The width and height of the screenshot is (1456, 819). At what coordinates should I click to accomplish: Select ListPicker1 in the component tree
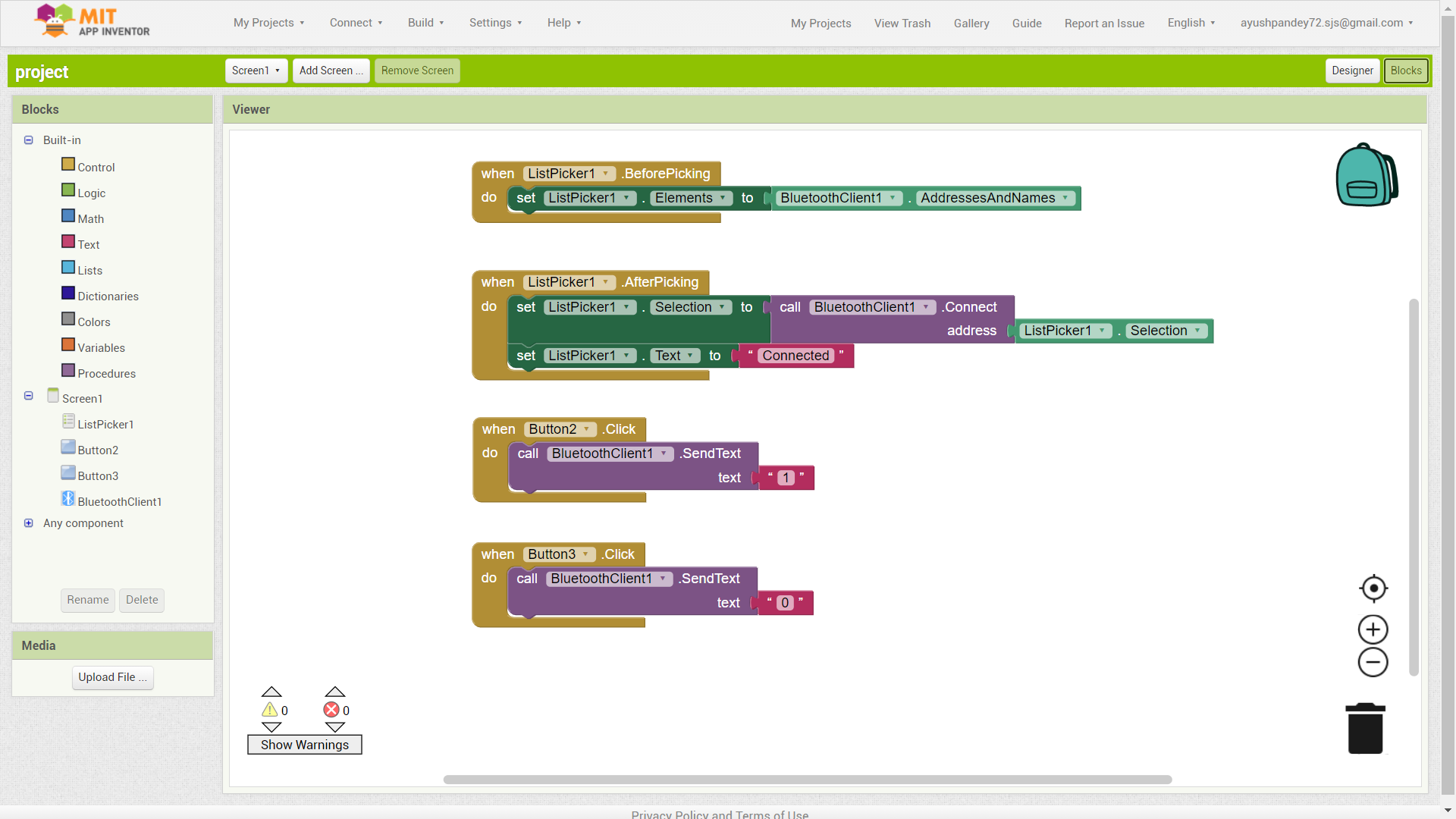pyautogui.click(x=105, y=425)
